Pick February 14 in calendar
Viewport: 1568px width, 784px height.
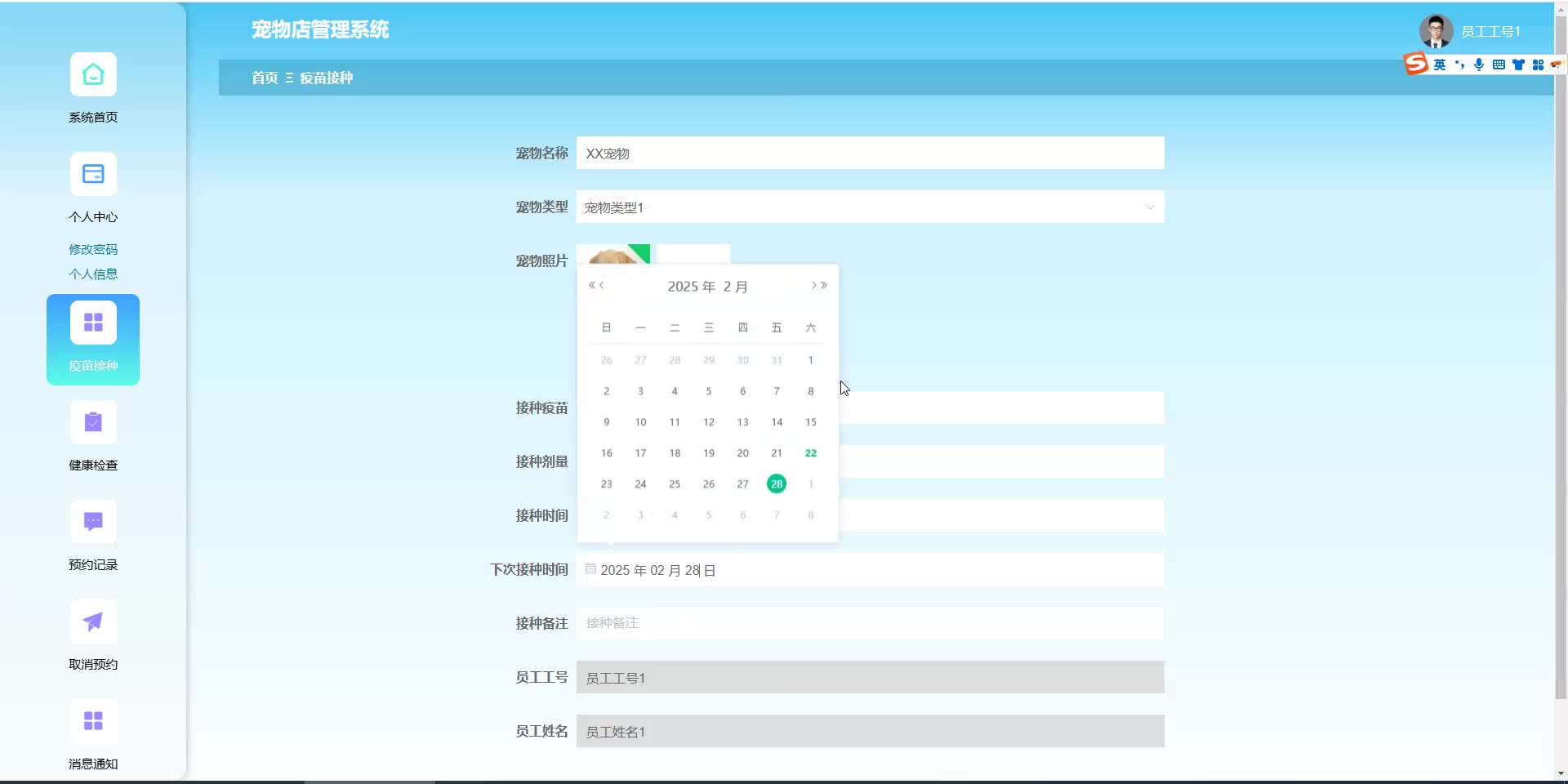[x=777, y=422]
